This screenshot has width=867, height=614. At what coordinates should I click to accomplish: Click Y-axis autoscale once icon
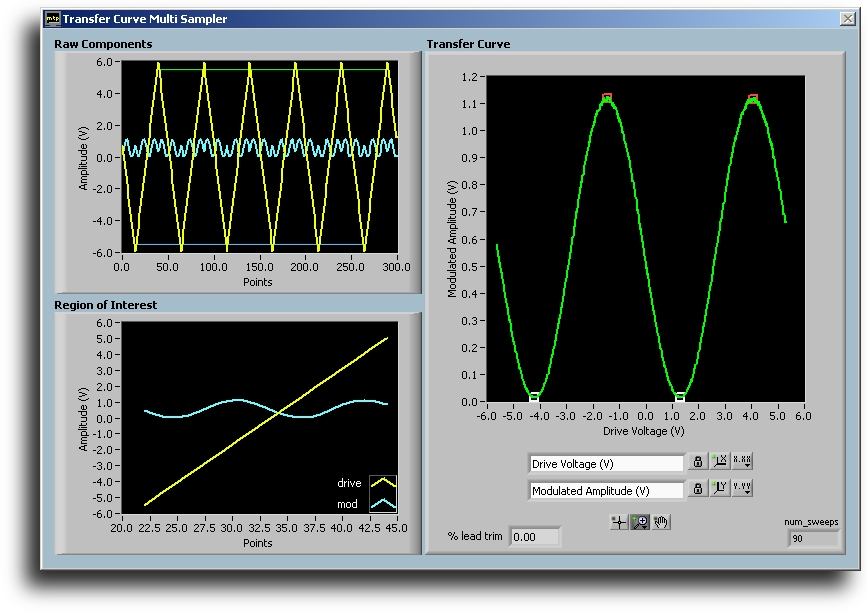(x=719, y=489)
